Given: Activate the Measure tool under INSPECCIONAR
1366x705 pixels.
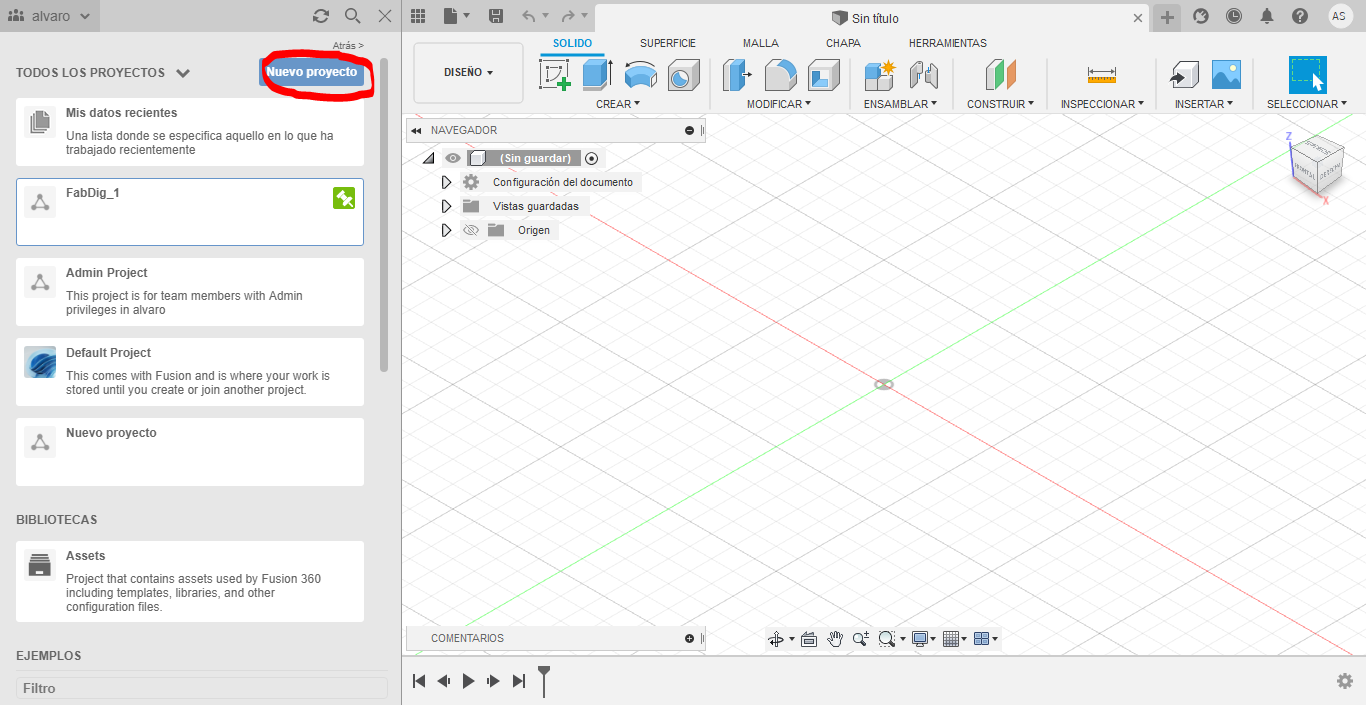Looking at the screenshot, I should coord(1101,75).
